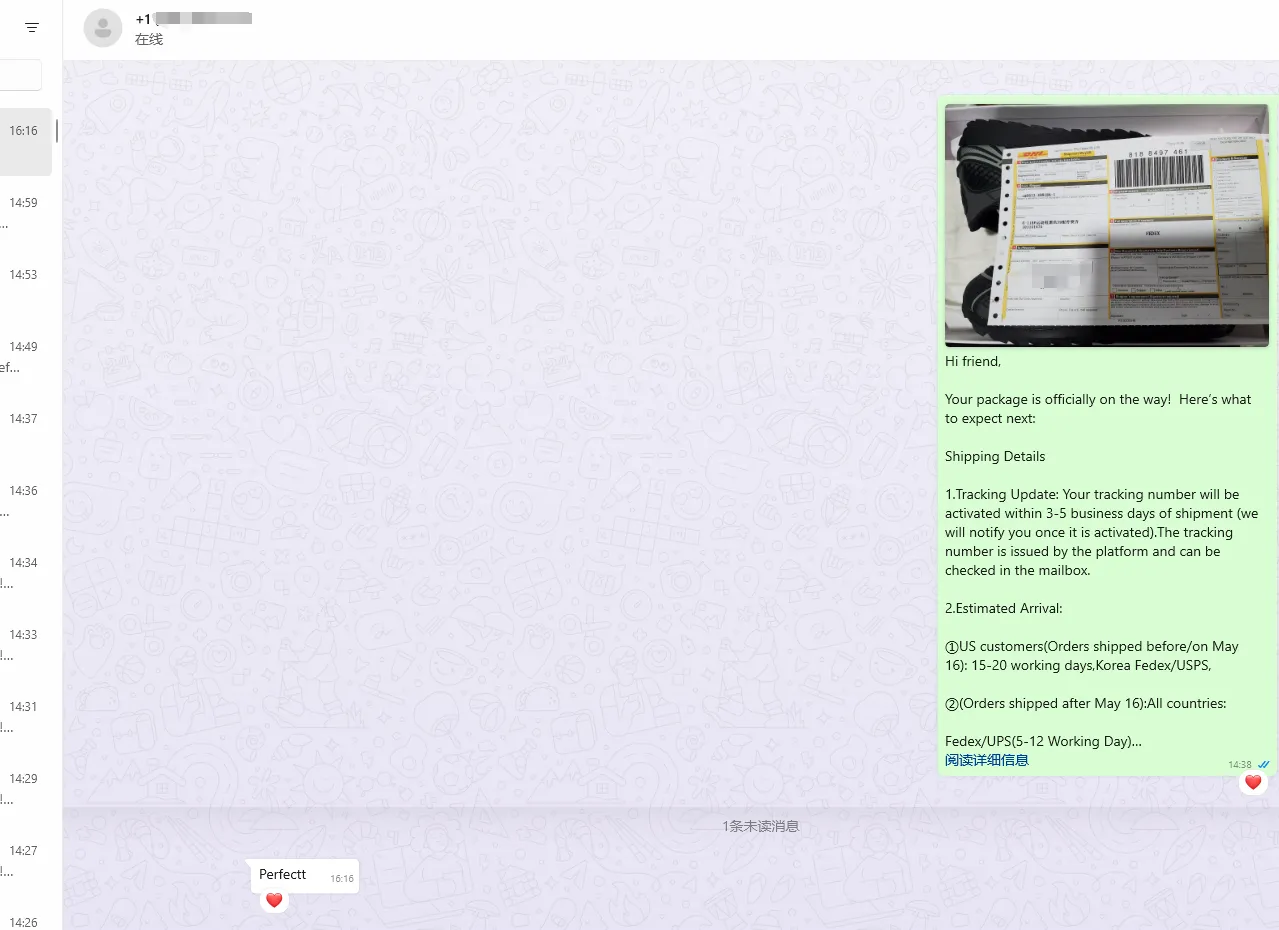
Task: Open the chat list filter icon
Action: 32,28
